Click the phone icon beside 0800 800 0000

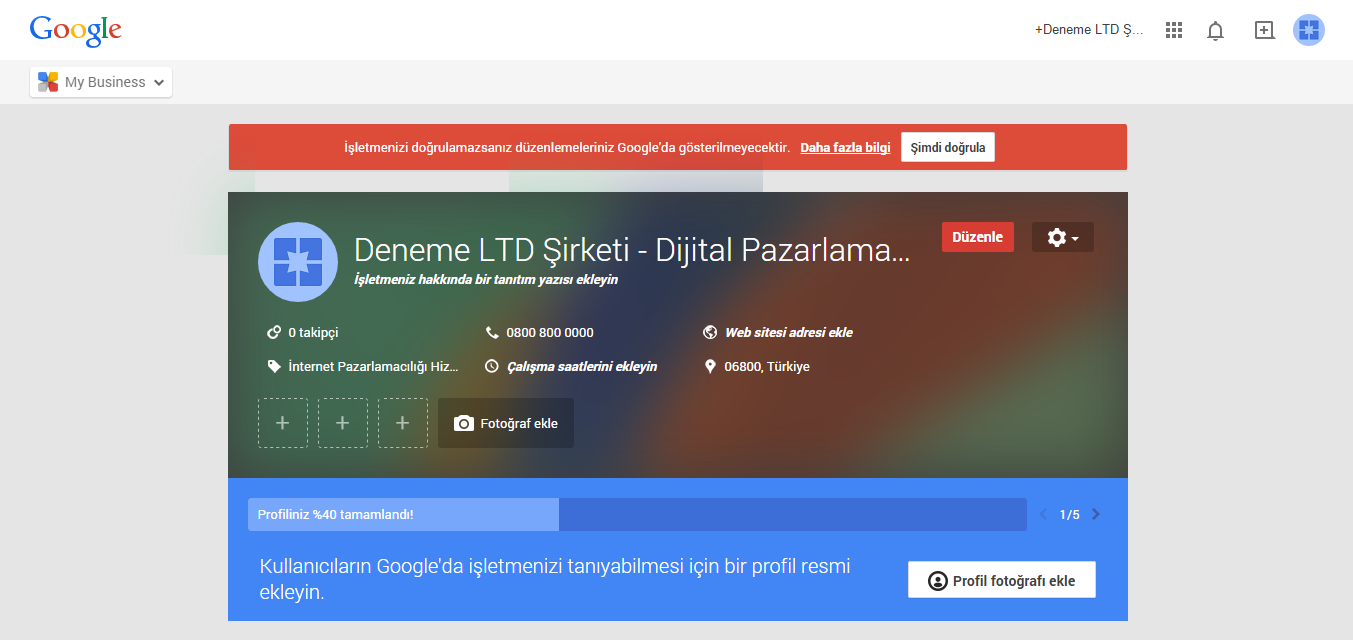tap(492, 332)
